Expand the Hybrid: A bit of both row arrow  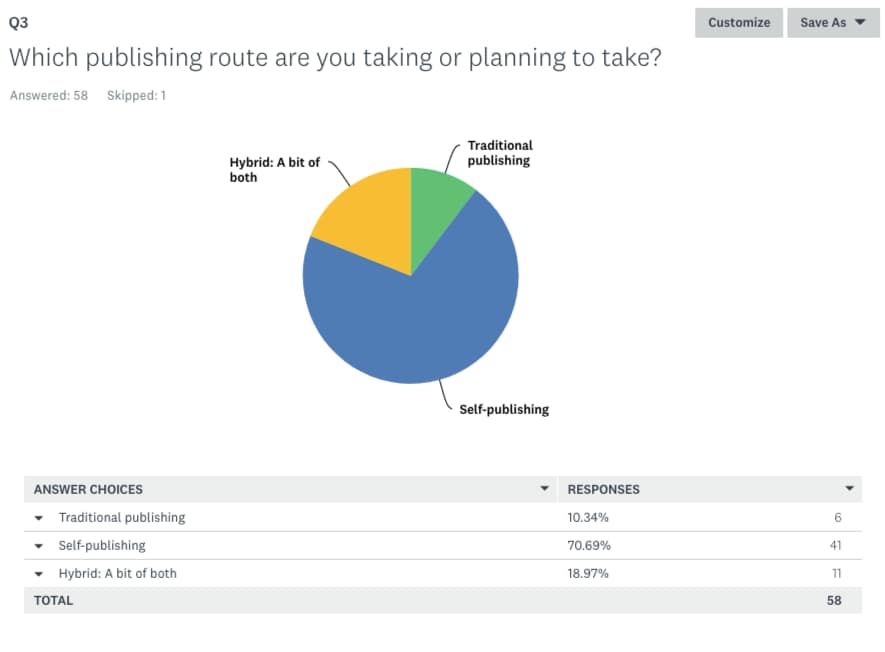pyautogui.click(x=39, y=574)
